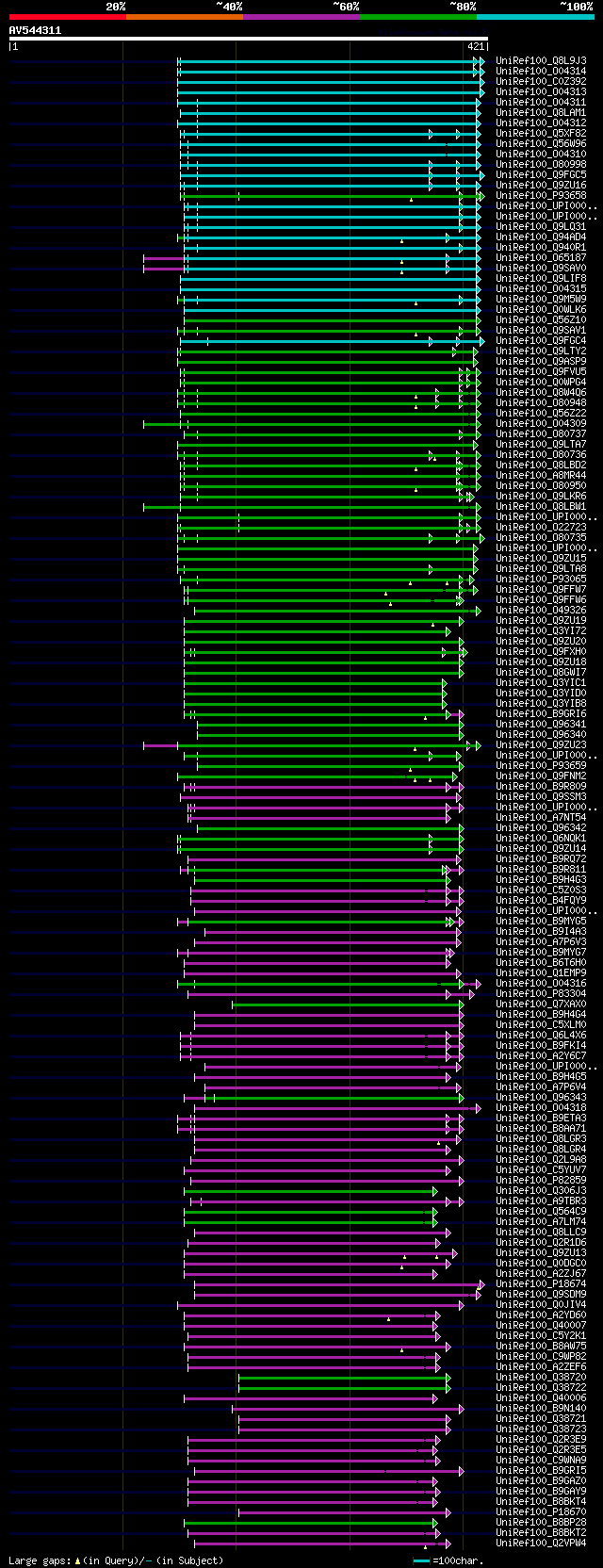Select label UniRef100_P93065
The image size is (603, 1568).
coord(541,579)
